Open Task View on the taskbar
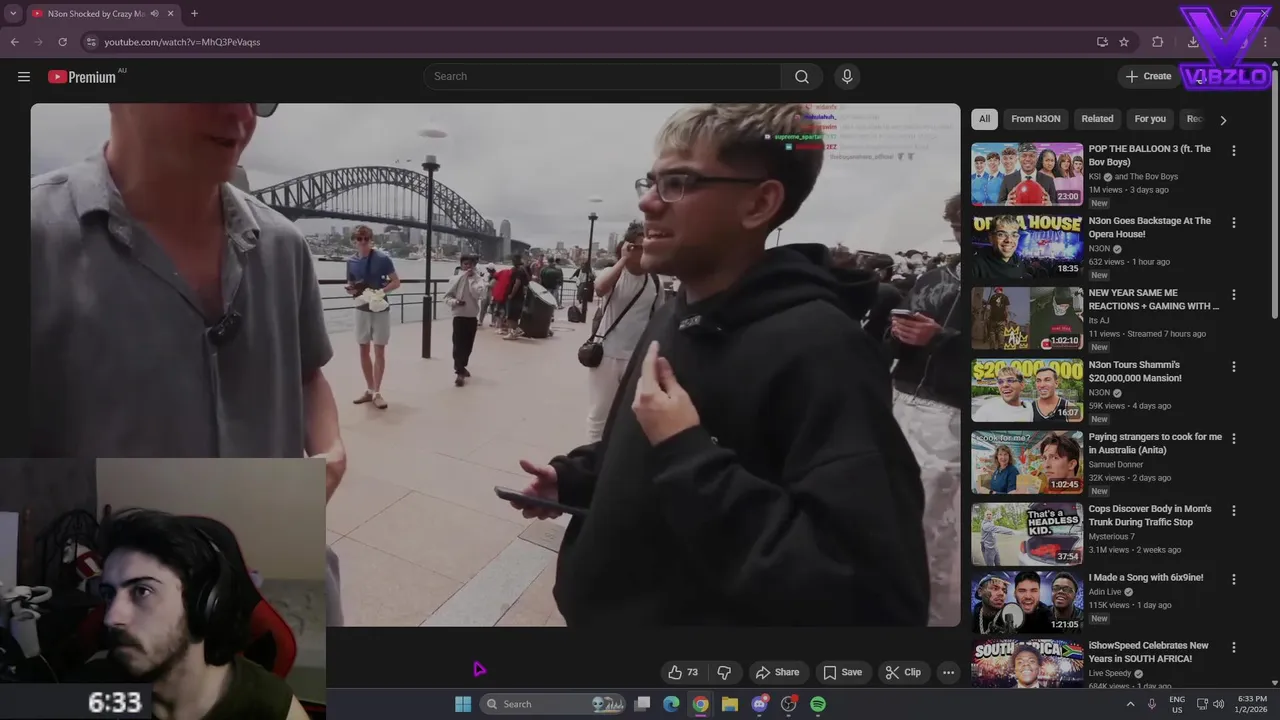Viewport: 1280px width, 720px height. click(x=643, y=704)
